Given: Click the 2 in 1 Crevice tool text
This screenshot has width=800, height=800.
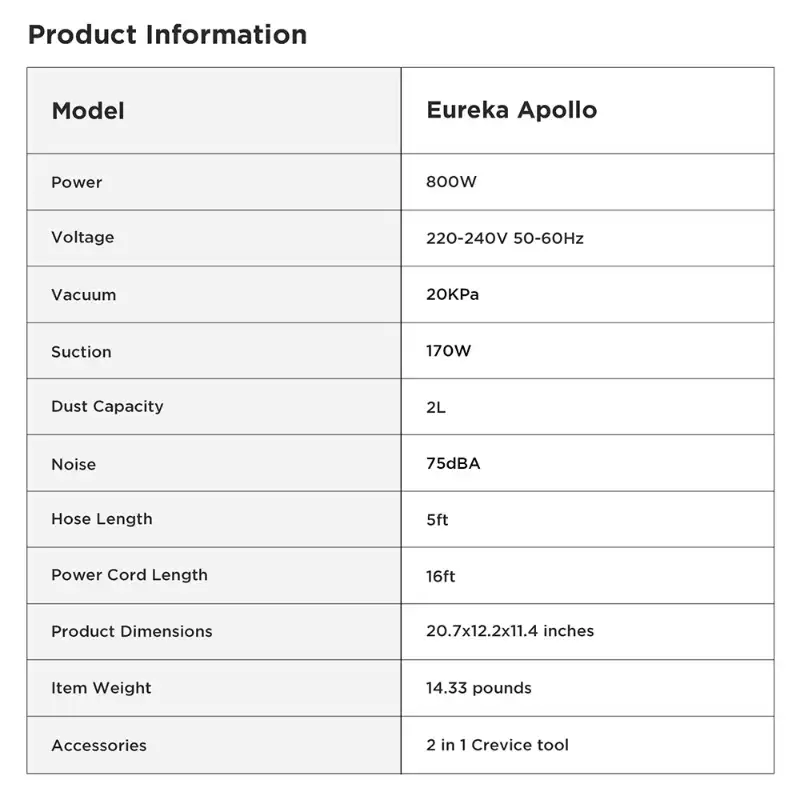Looking at the screenshot, I should pos(497,745).
